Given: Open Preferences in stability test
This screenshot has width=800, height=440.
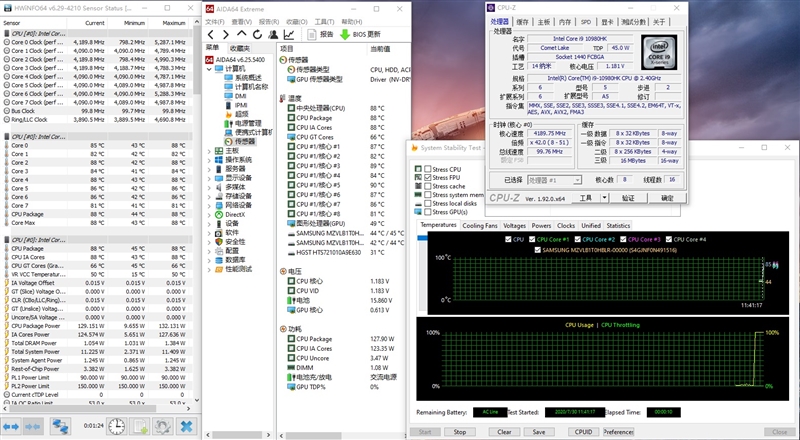Looking at the screenshot, I should (618, 432).
